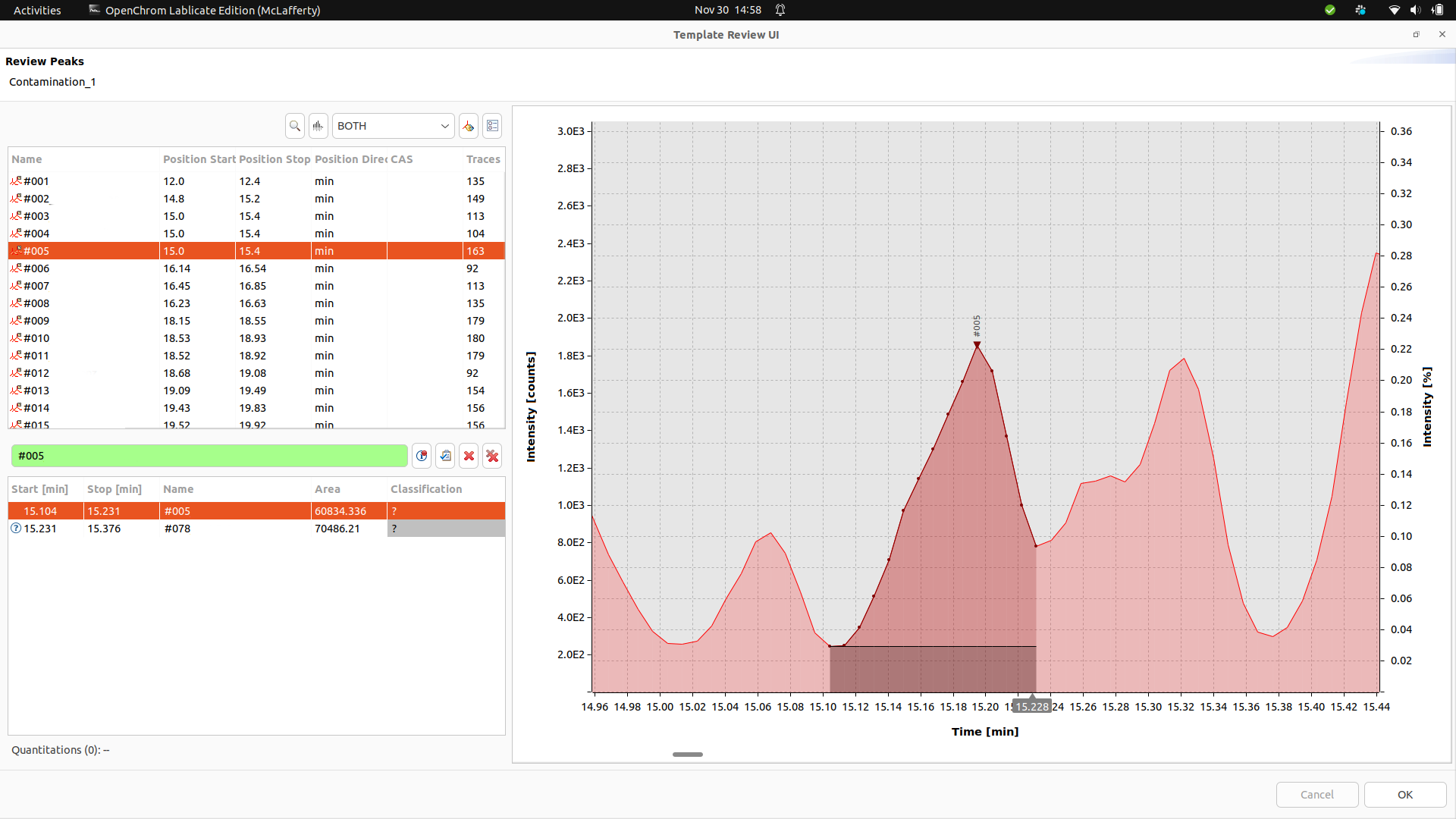
Task: Dismiss the dialog with Cancel
Action: tap(1316, 795)
